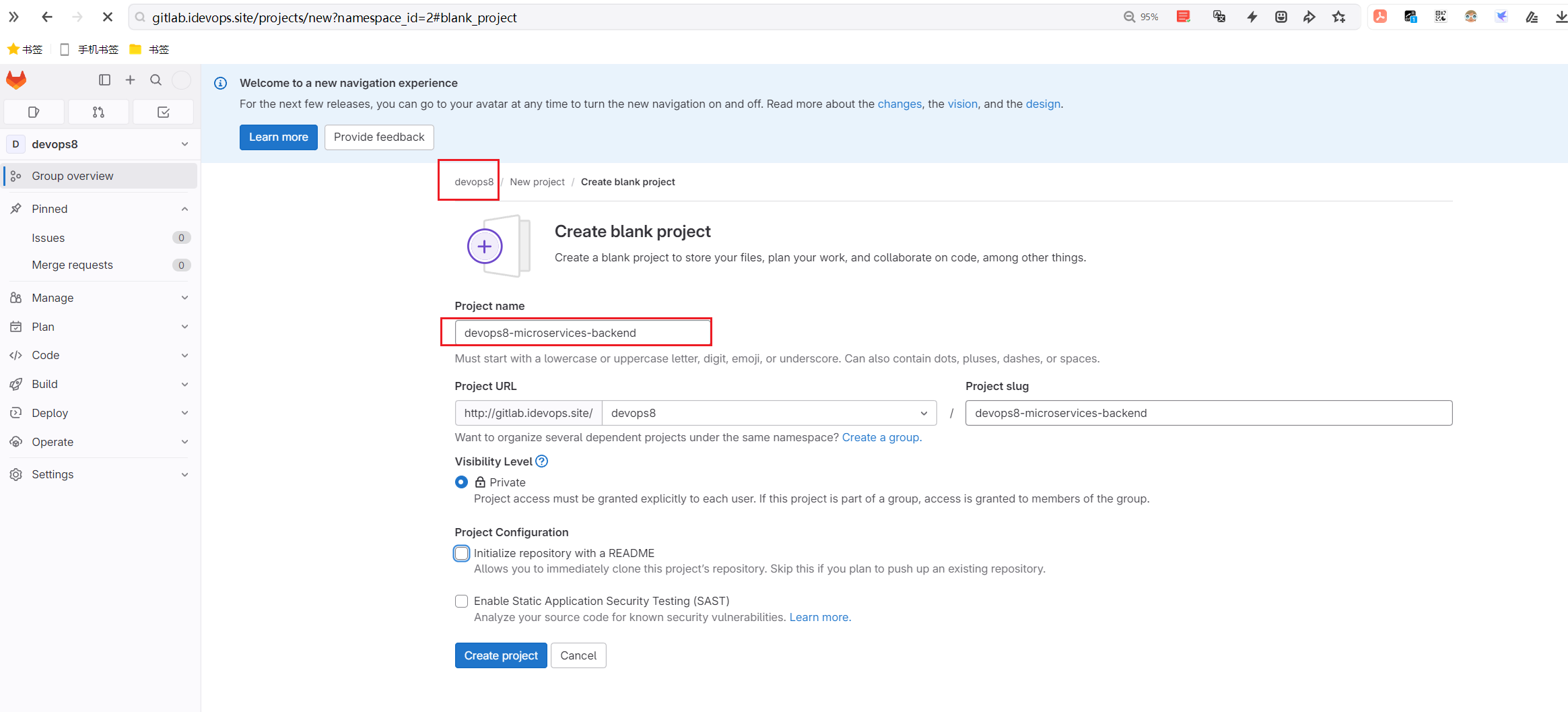1568x712 pixels.
Task: Click New project breadcrumb
Action: 537,182
